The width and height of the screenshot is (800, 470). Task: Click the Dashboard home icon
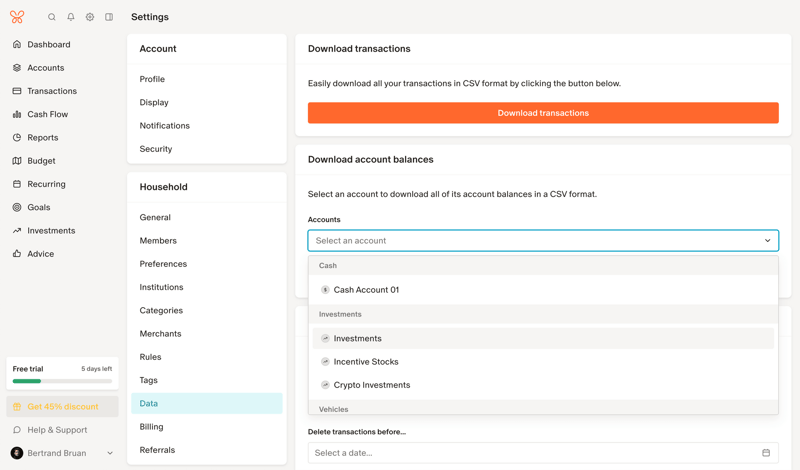pyautogui.click(x=17, y=44)
